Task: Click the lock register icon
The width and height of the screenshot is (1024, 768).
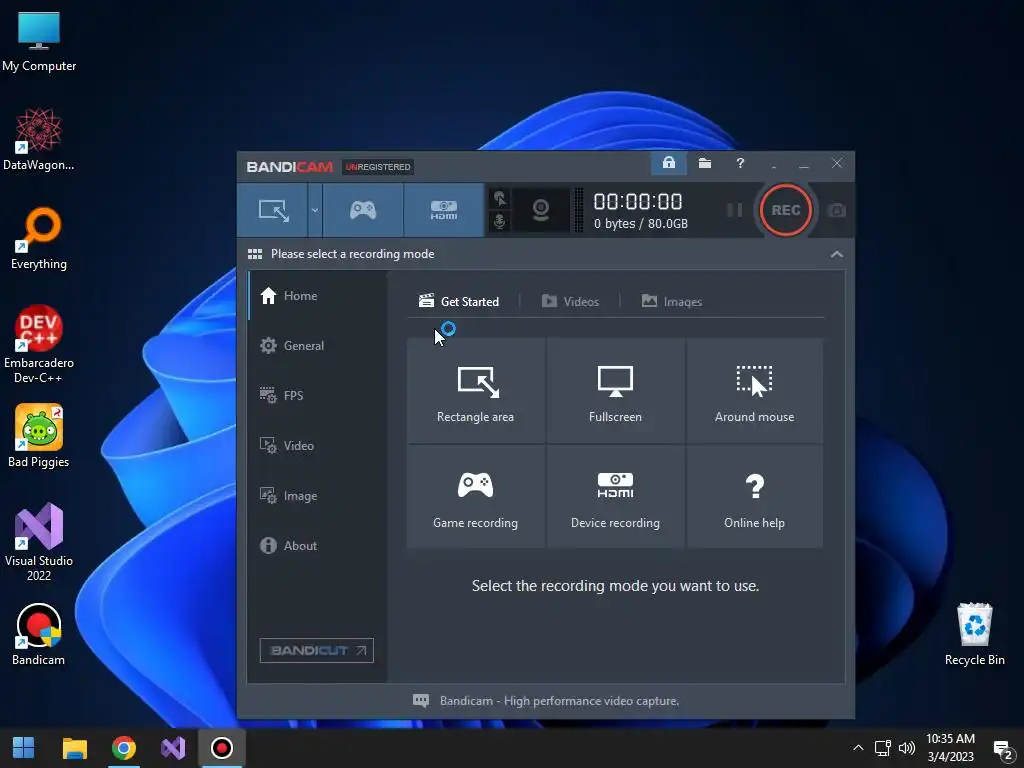Action: coord(669,163)
